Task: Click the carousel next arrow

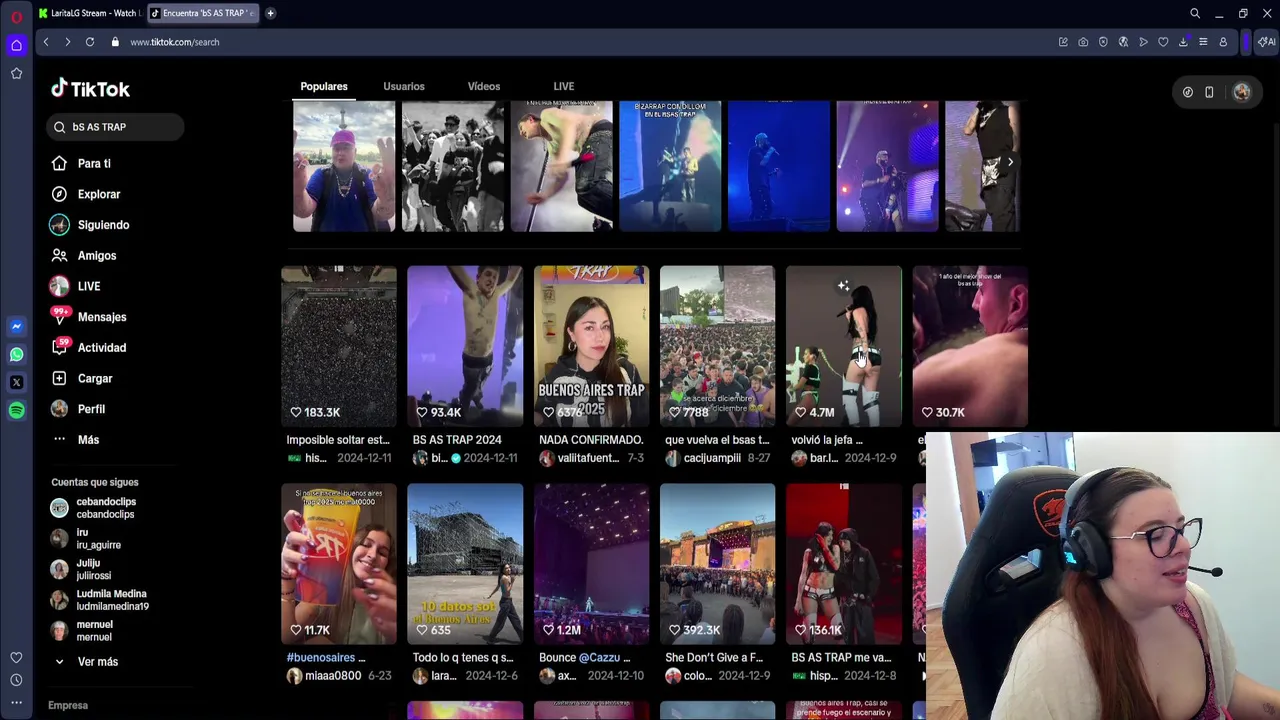Action: (1010, 162)
